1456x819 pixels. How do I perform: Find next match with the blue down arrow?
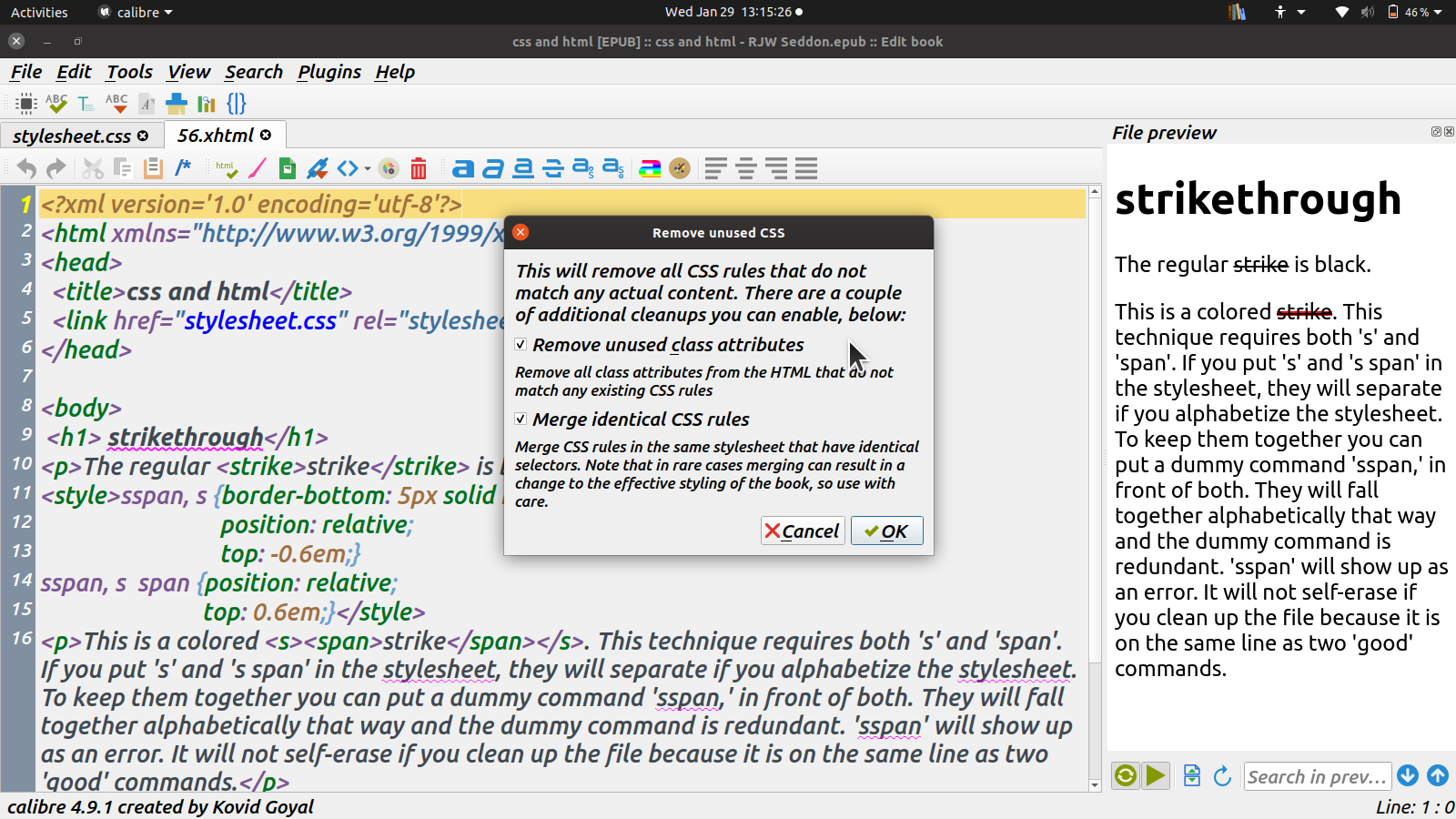coord(1408,775)
